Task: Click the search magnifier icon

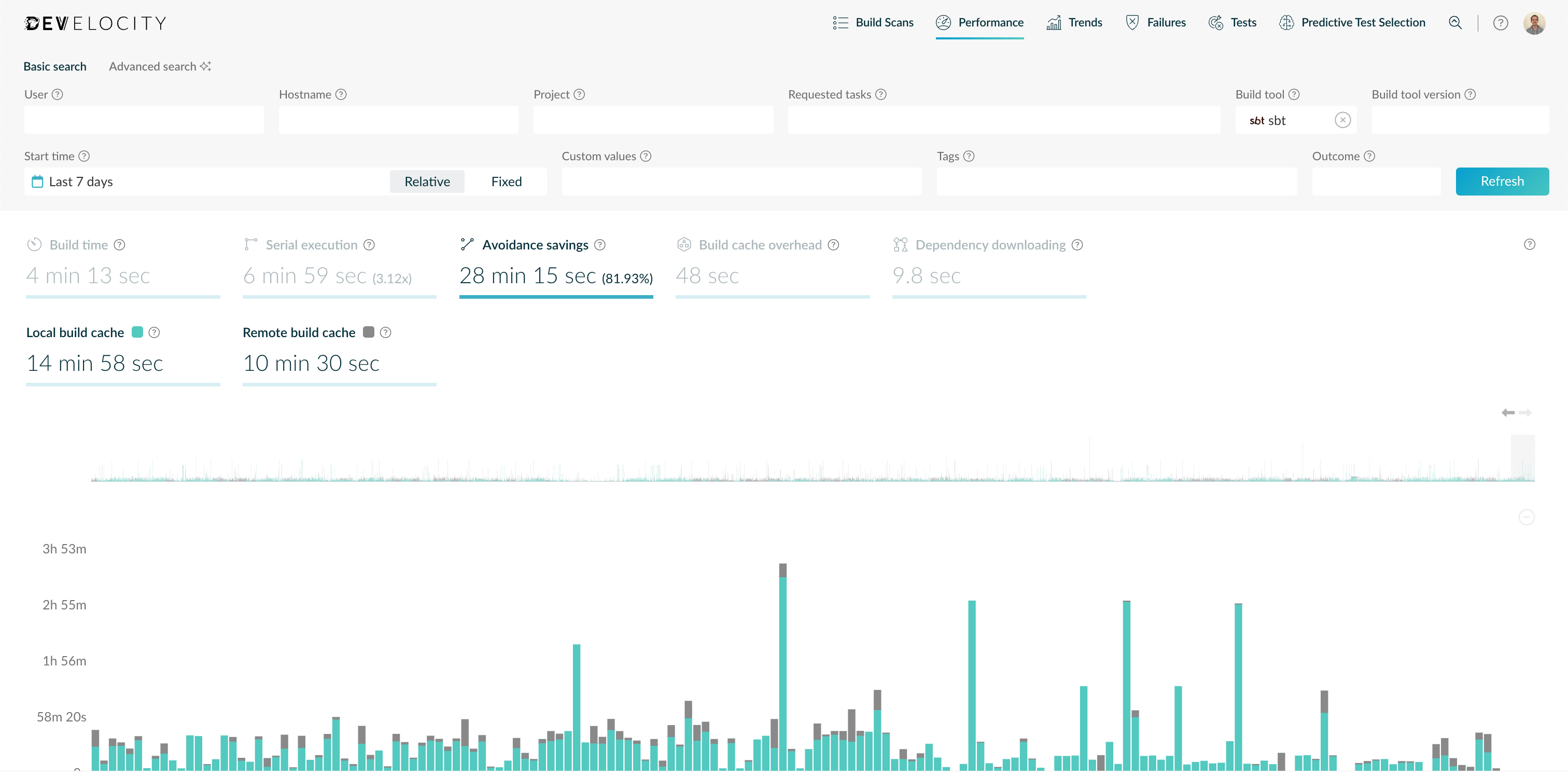Action: click(x=1455, y=22)
